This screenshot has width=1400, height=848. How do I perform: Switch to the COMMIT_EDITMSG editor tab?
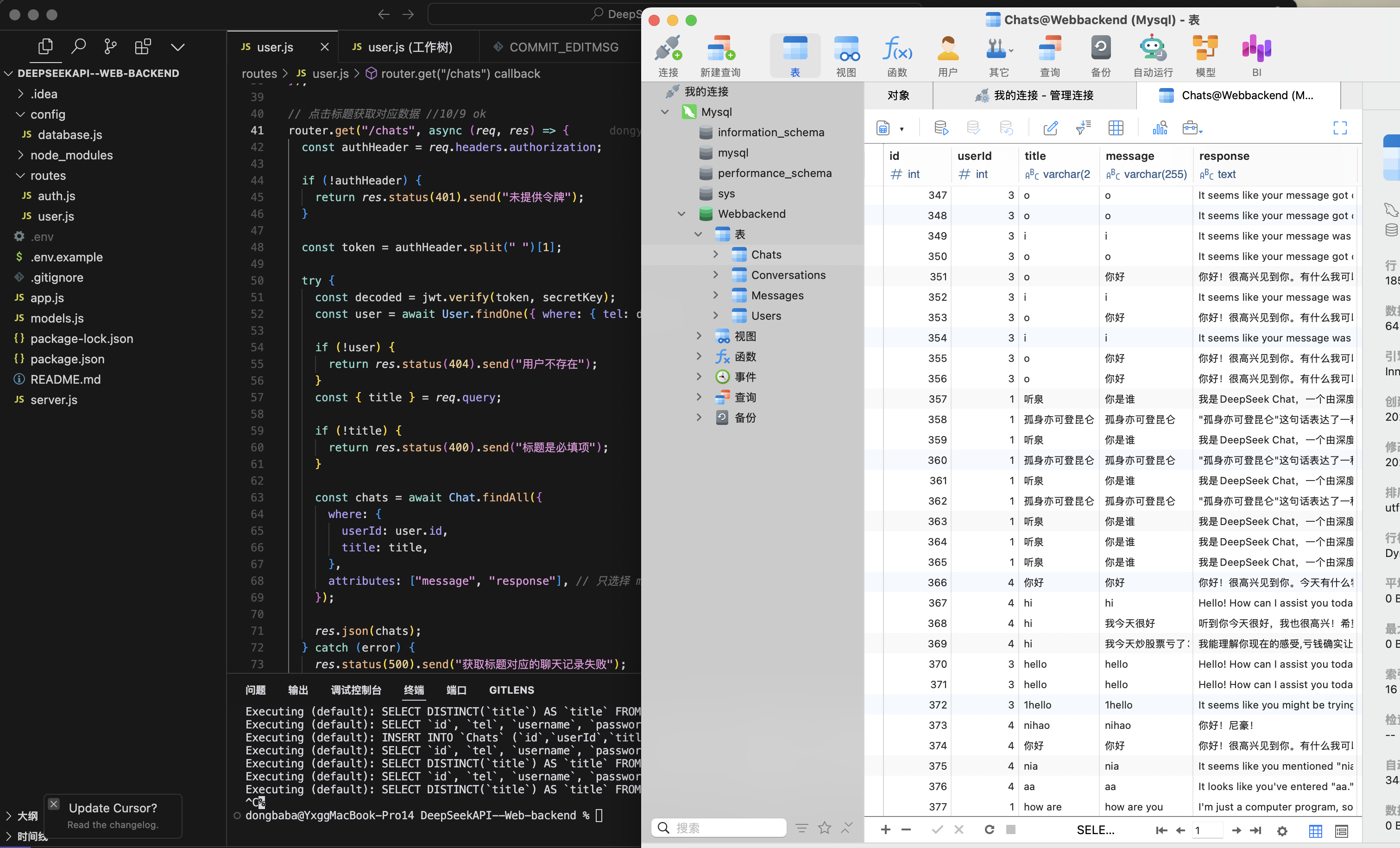pos(563,47)
